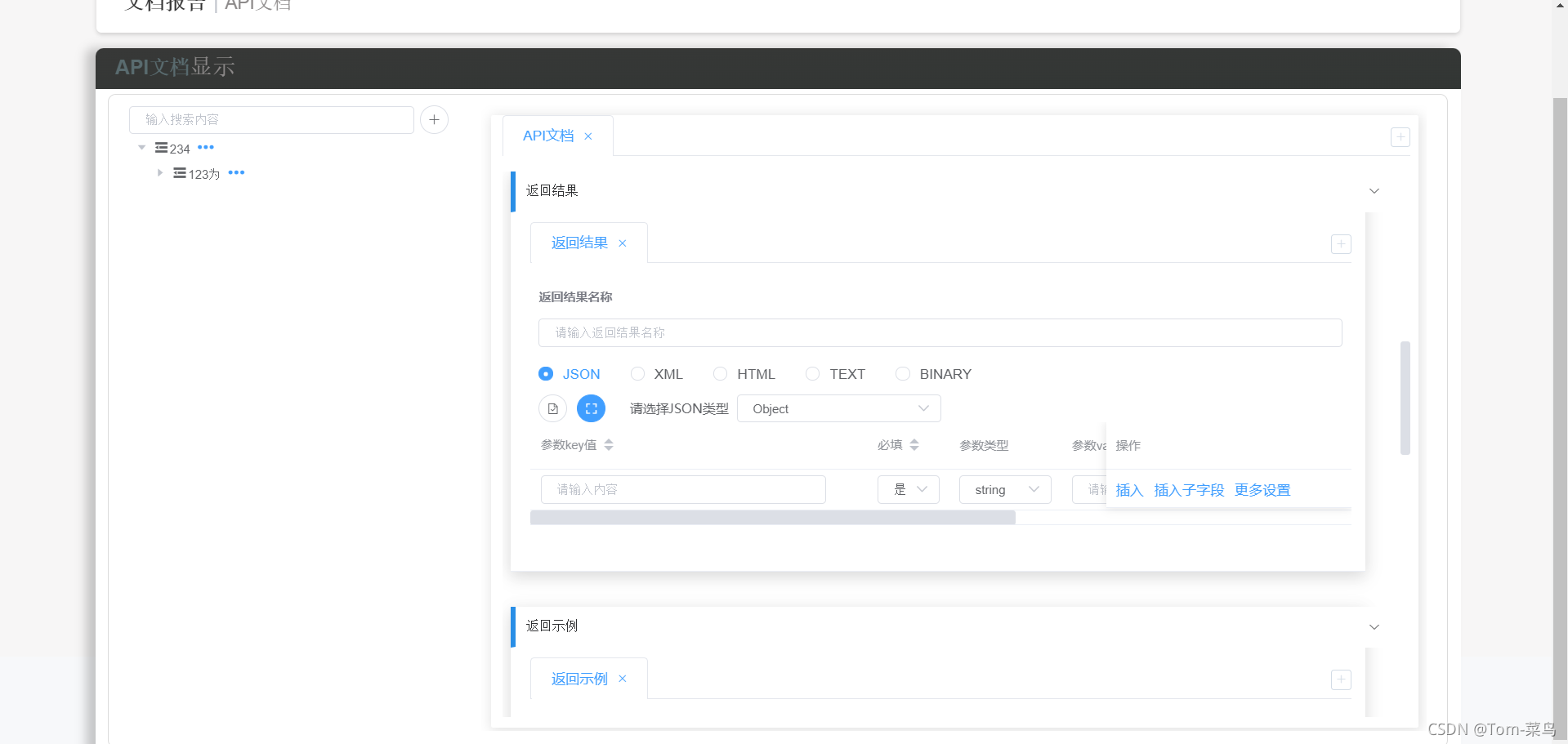1568x744 pixels.
Task: Click the document import icon button
Action: click(553, 408)
